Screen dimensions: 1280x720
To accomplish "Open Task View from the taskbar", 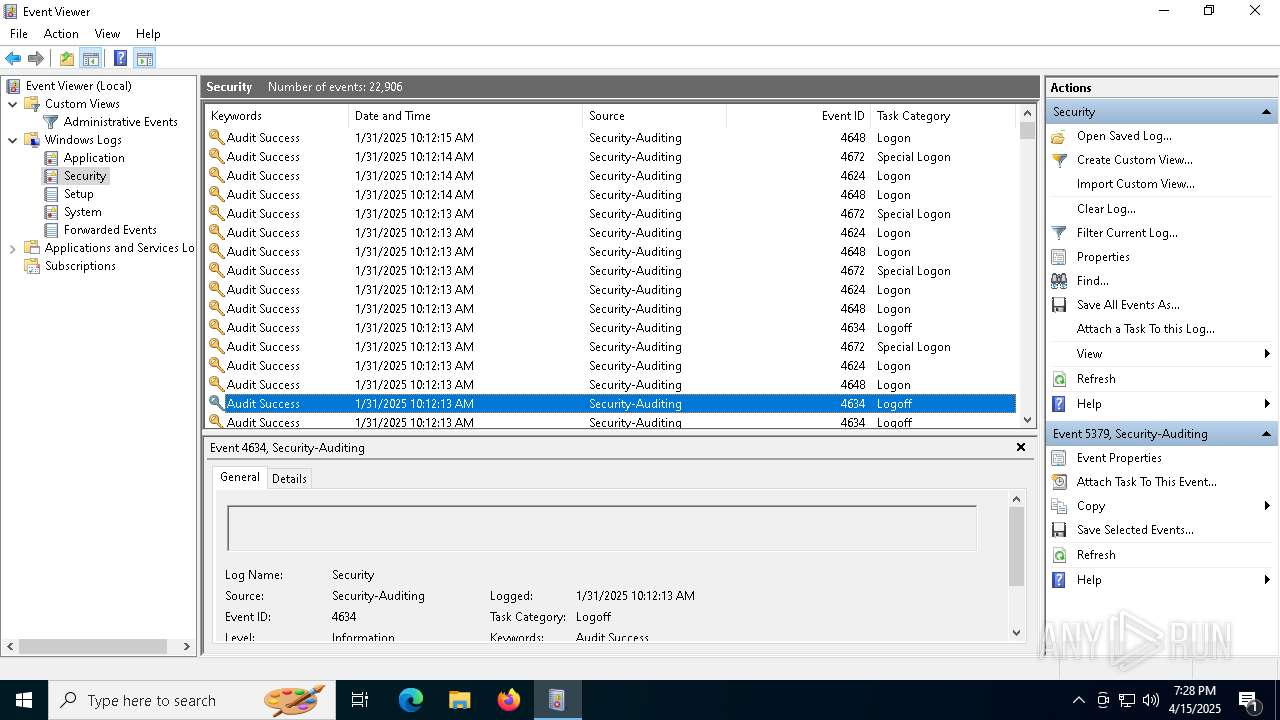I will 360,700.
